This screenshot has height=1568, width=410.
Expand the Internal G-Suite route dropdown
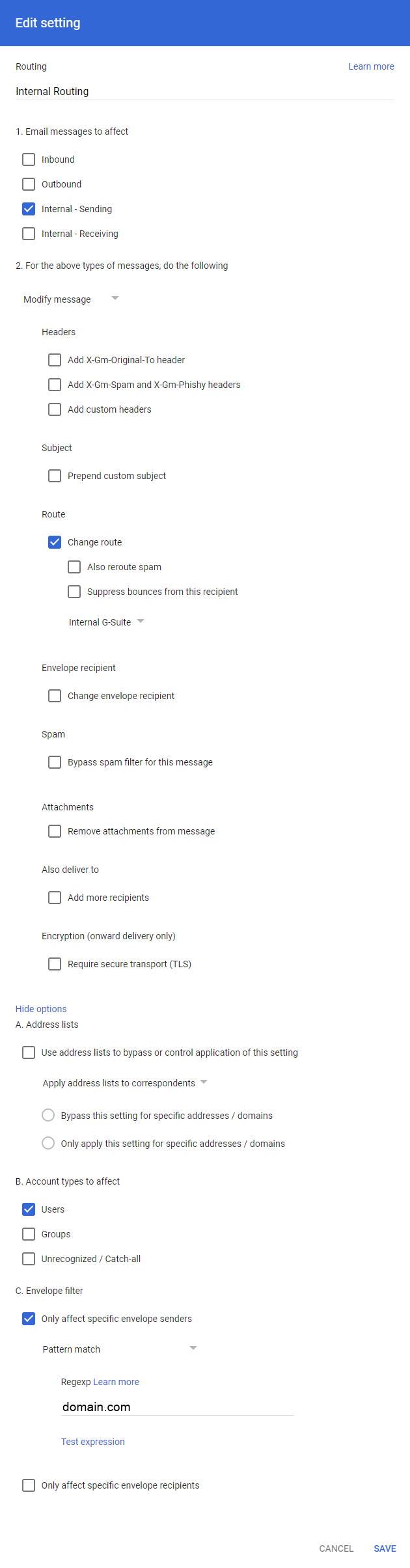click(x=106, y=622)
